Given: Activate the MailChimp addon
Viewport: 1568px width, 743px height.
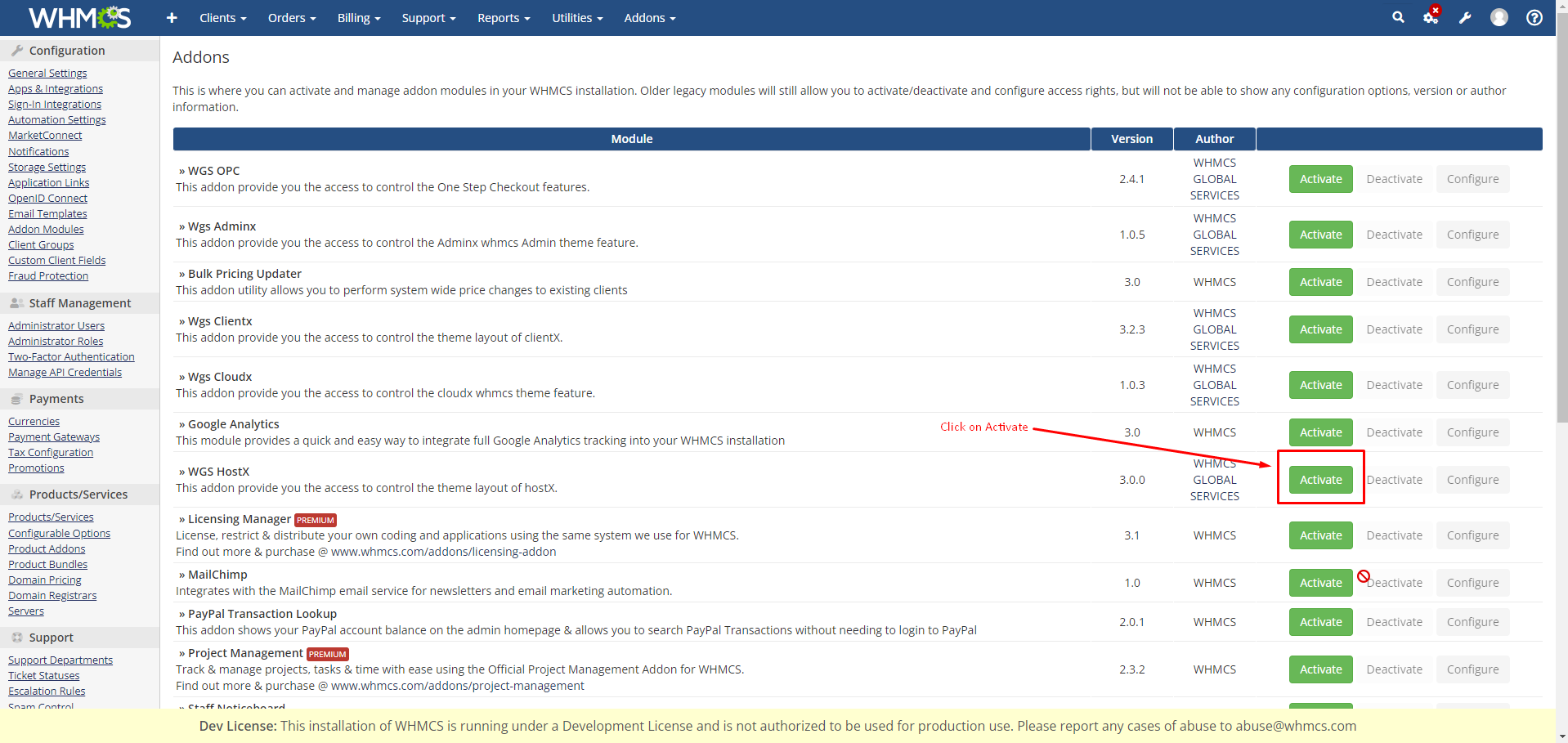Looking at the screenshot, I should point(1320,583).
